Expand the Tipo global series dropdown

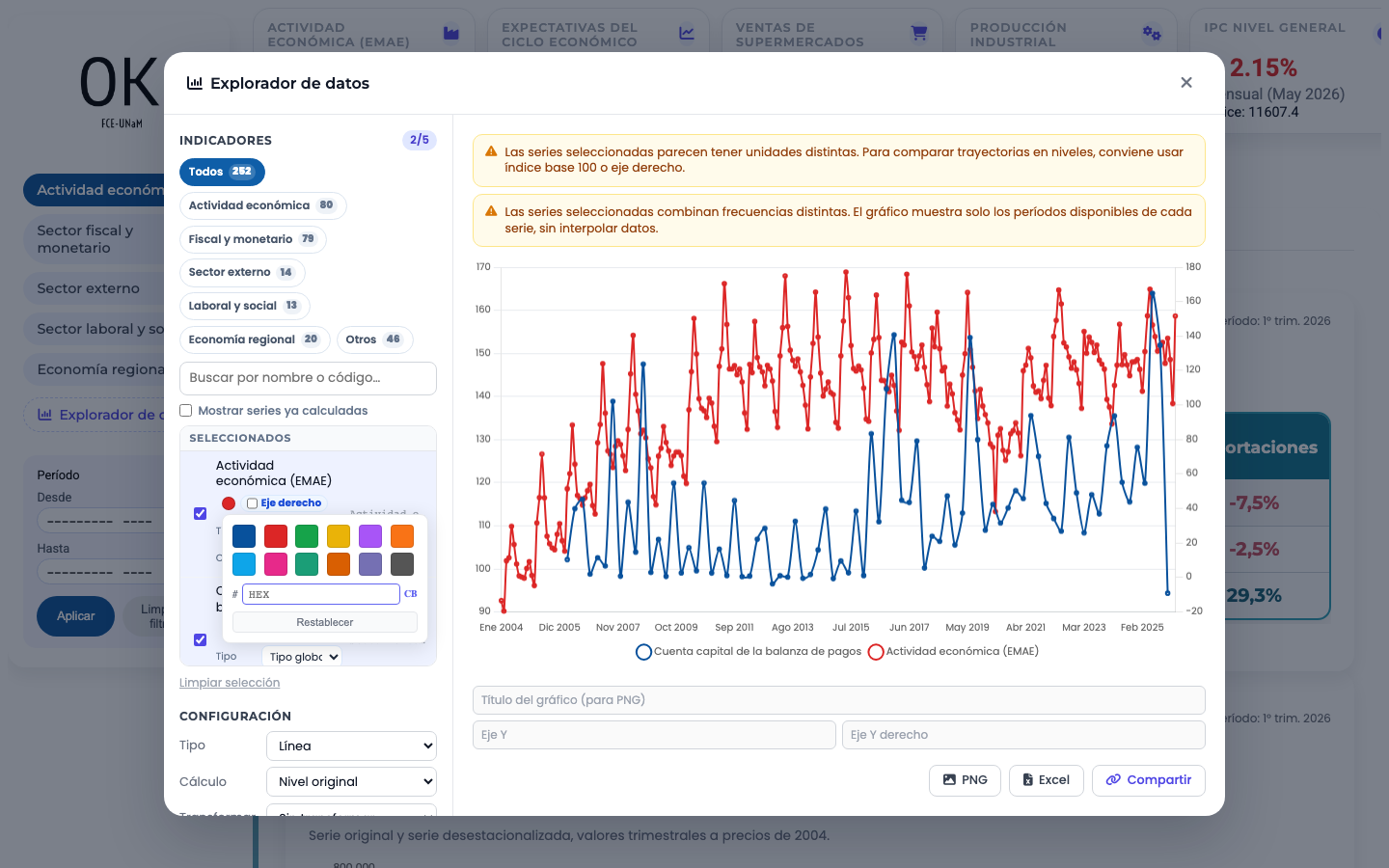302,657
